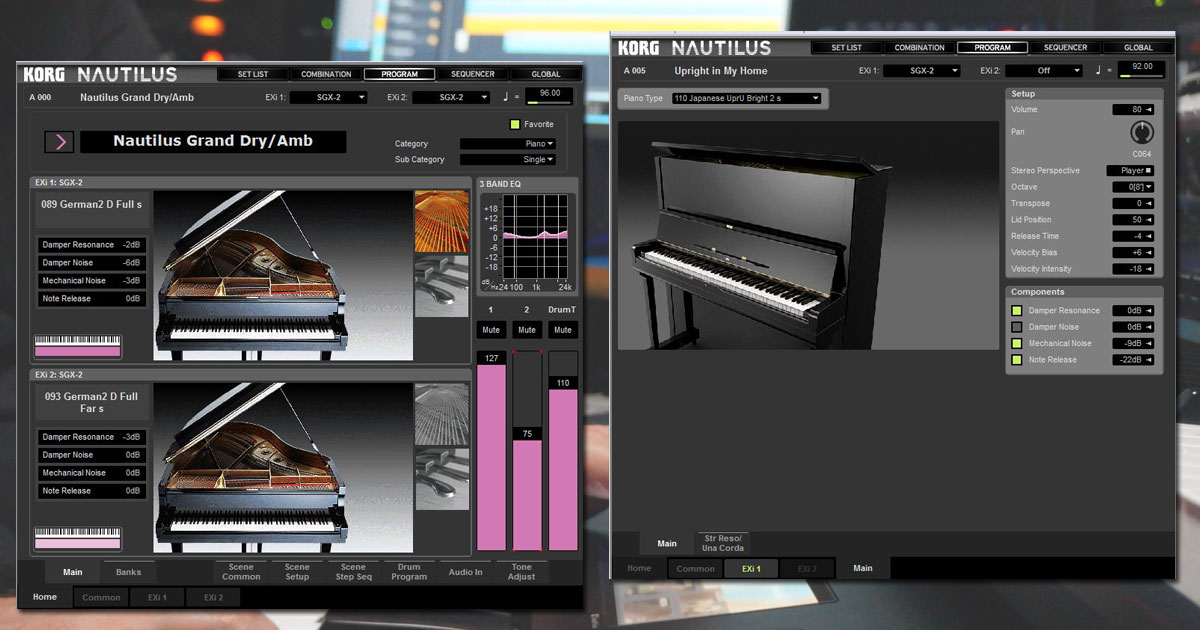Click the keyboard range icon in EXi 2
The width and height of the screenshot is (1200, 630).
point(78,538)
